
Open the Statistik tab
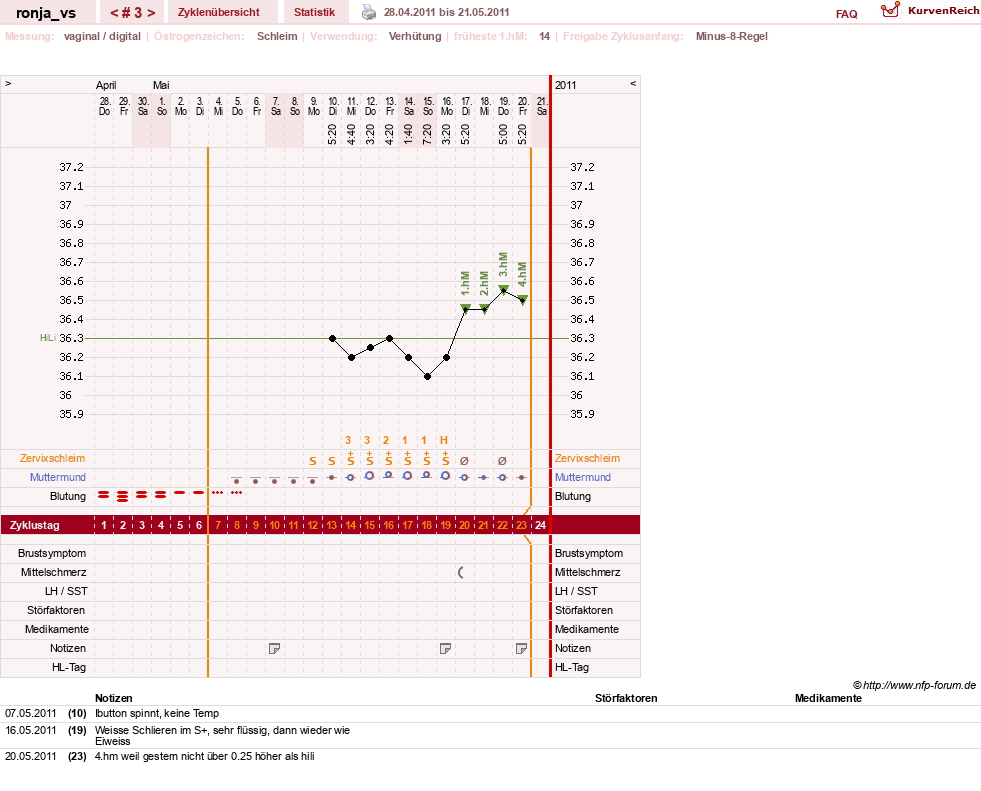tap(314, 12)
